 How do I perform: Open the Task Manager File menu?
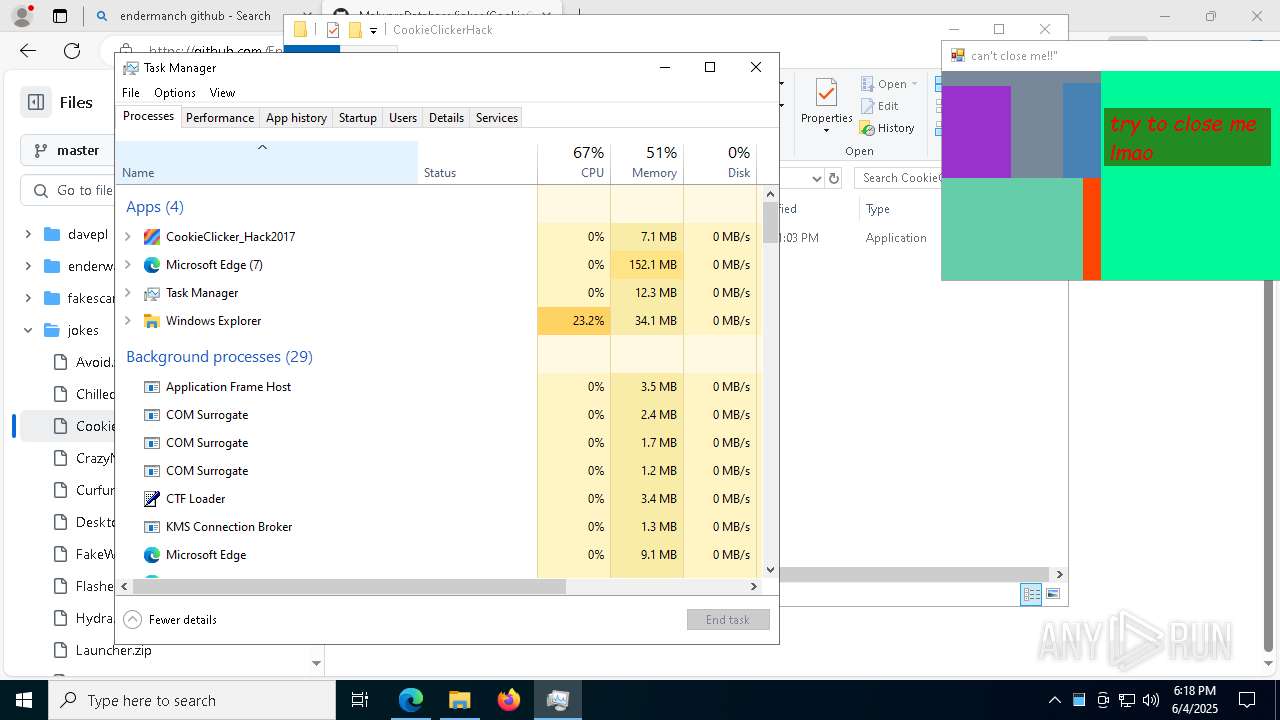pos(131,93)
